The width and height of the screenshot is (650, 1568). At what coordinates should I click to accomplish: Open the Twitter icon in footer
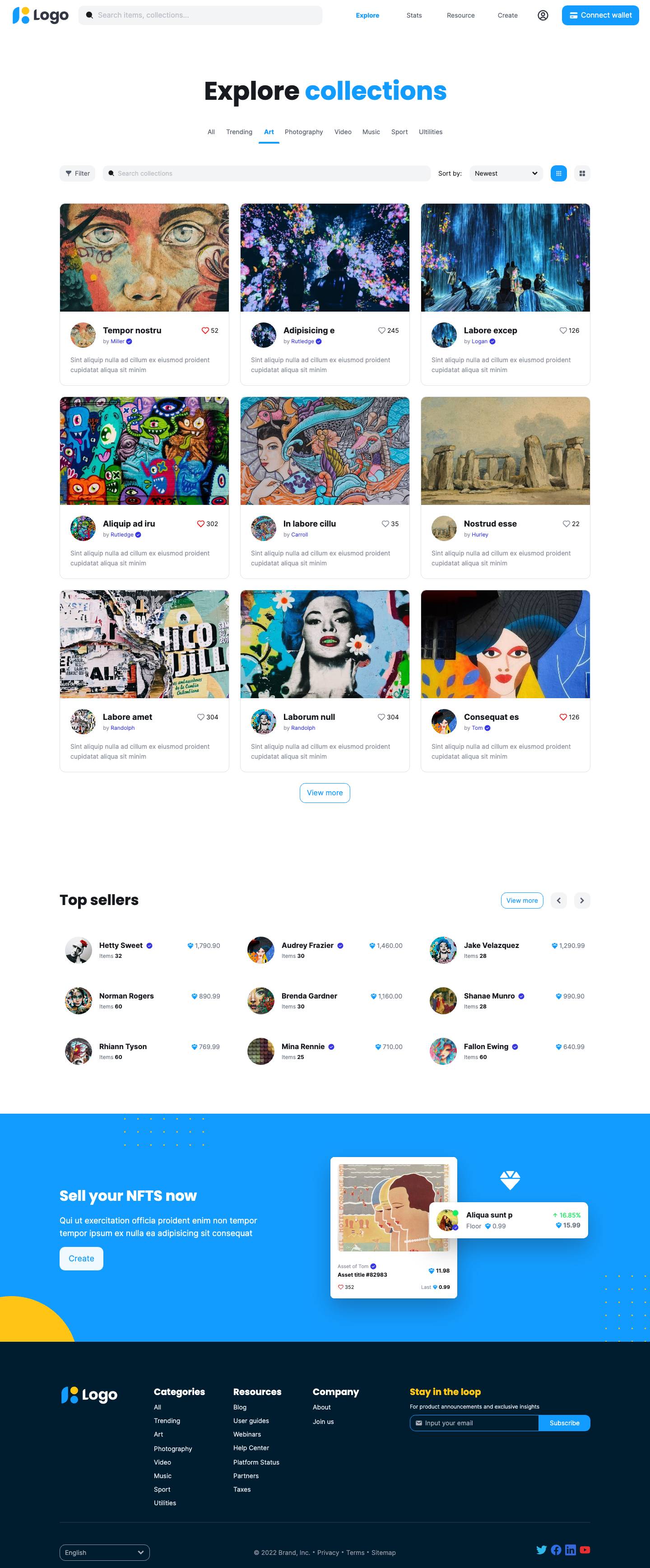pyautogui.click(x=542, y=1550)
